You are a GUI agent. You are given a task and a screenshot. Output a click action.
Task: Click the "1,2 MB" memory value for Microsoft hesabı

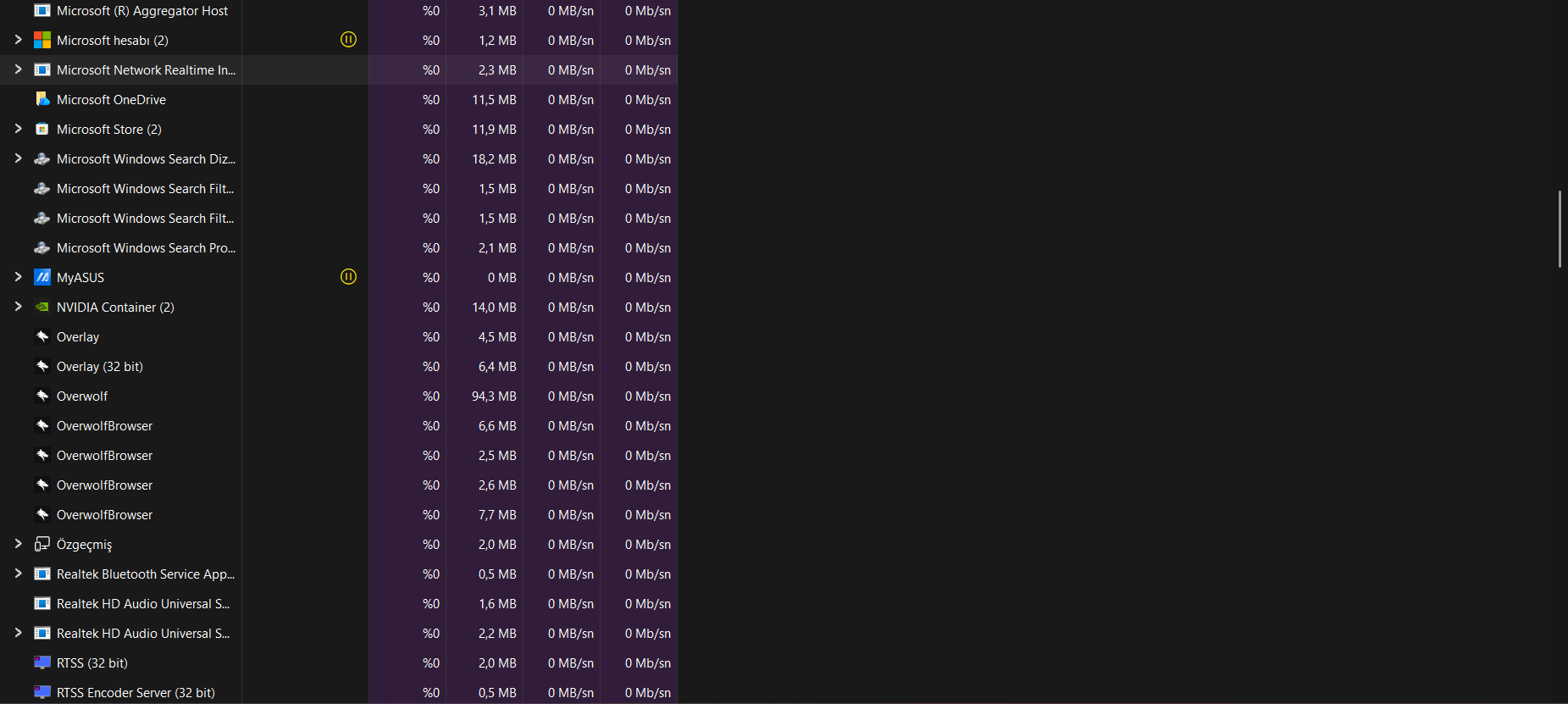tap(497, 41)
